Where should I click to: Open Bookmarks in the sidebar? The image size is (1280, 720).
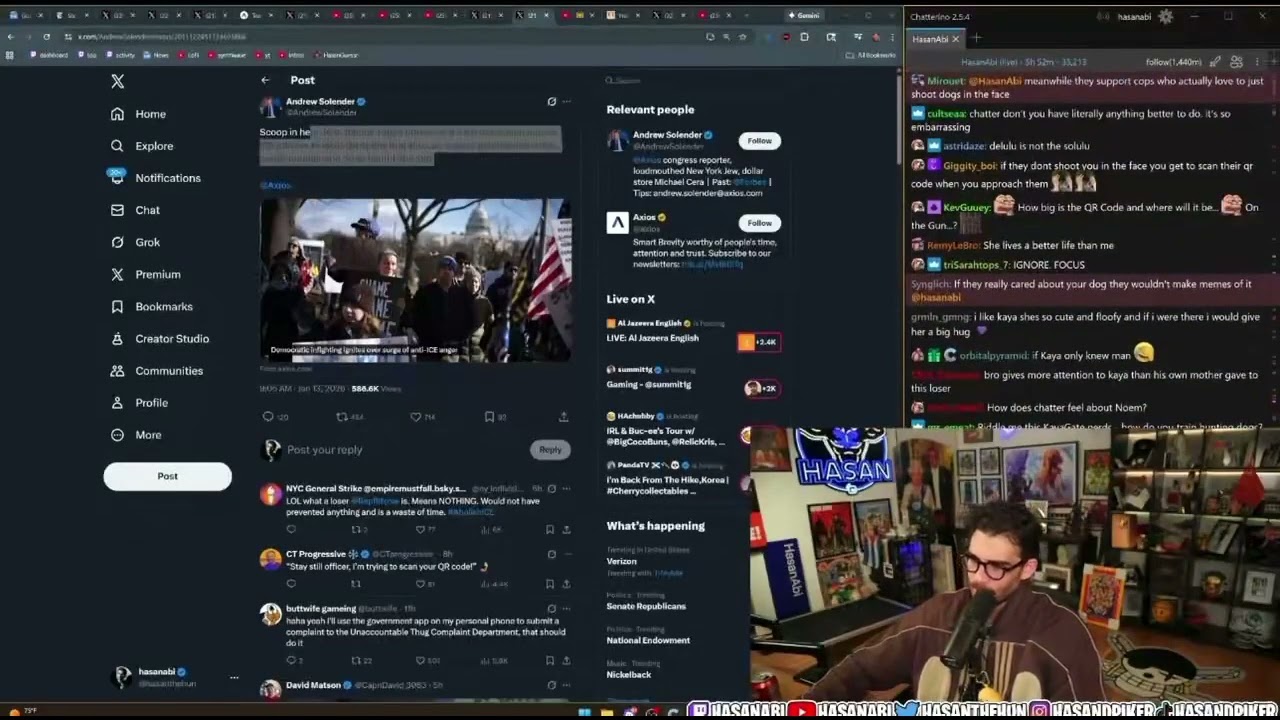click(x=152, y=306)
